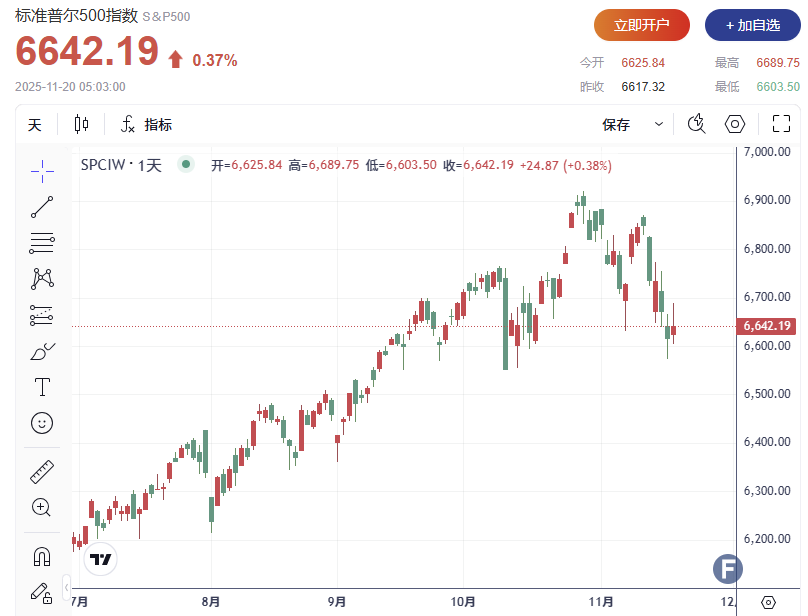Select the ruler measure tool
The width and height of the screenshot is (808, 616).
tap(42, 471)
